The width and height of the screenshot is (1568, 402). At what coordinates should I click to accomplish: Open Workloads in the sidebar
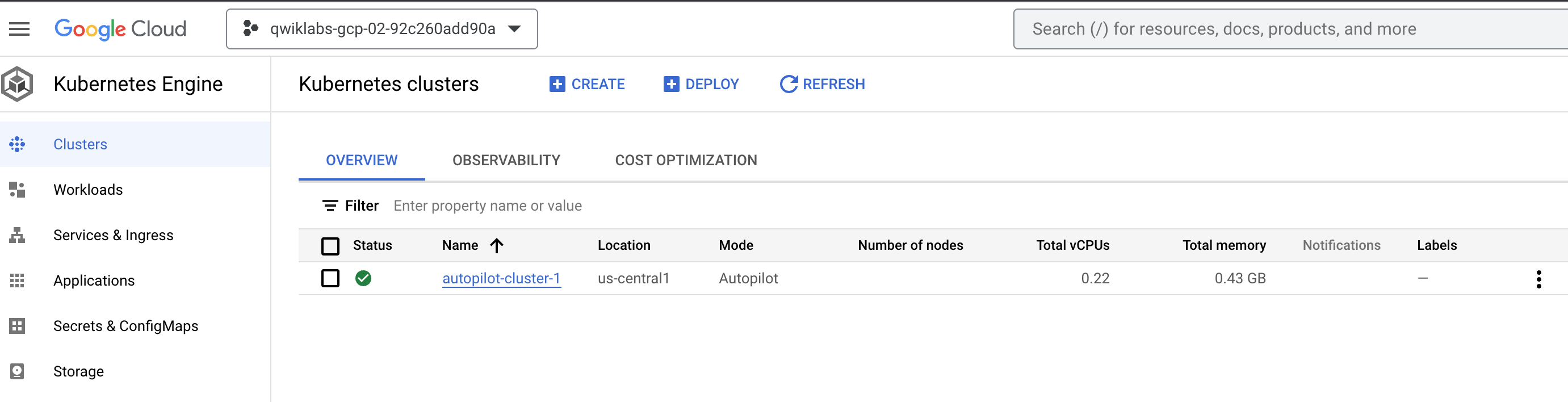tap(135, 190)
